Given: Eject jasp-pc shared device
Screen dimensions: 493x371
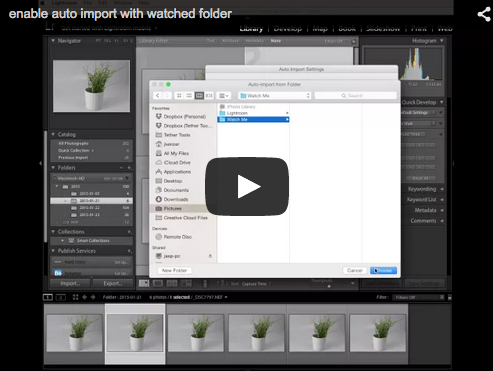Looking at the screenshot, I should pyautogui.click(x=210, y=256).
